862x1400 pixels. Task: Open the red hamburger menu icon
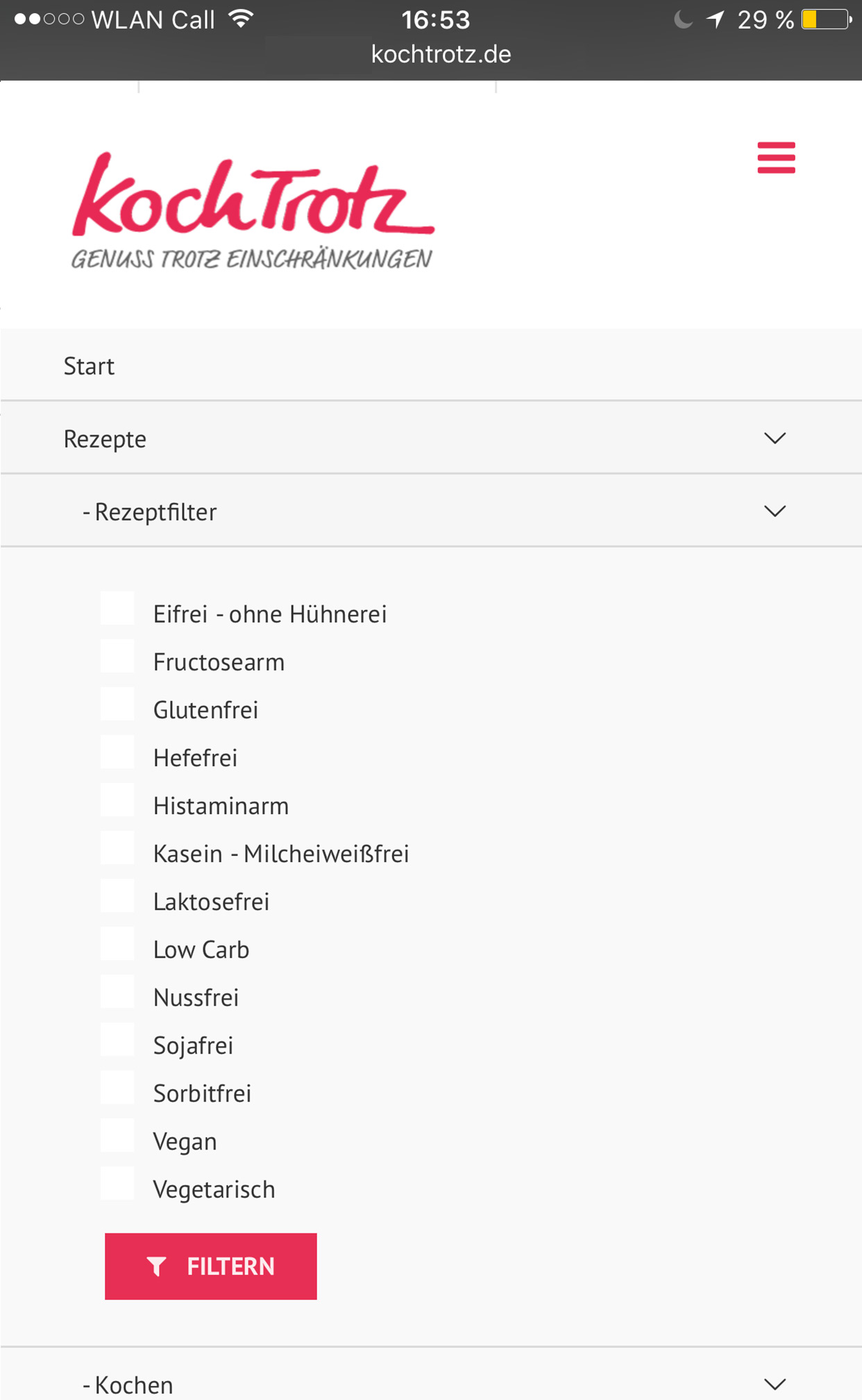tap(776, 158)
